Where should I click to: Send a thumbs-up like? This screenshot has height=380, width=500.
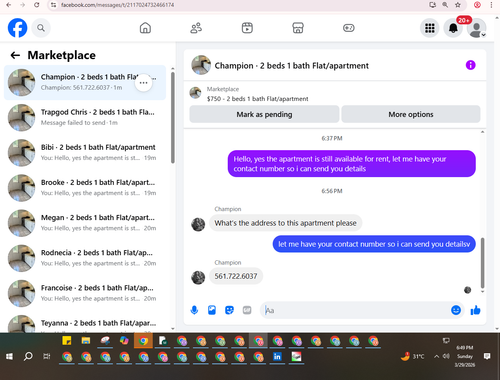click(x=475, y=310)
